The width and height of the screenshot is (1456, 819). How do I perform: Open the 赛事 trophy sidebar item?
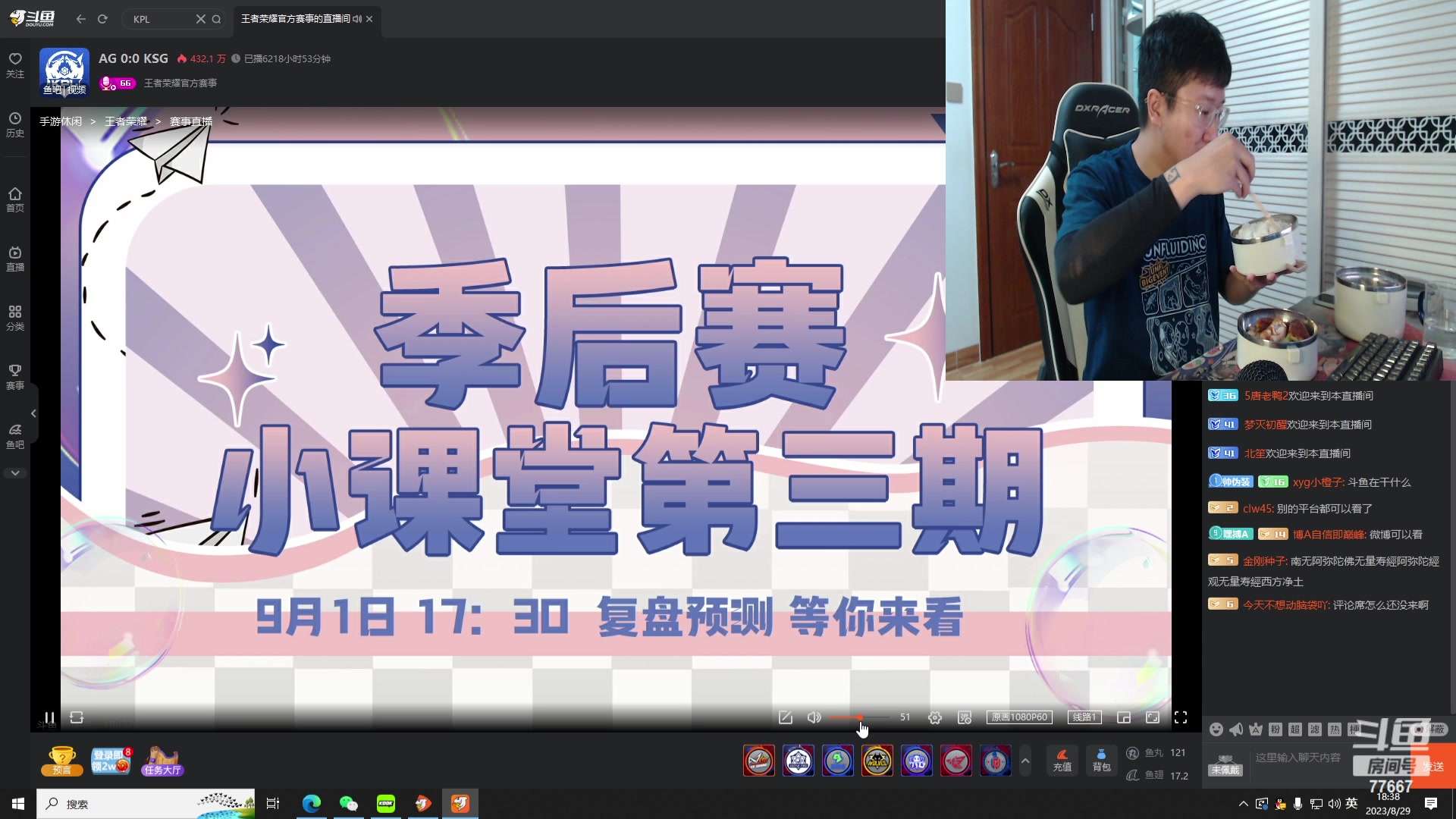pos(15,377)
